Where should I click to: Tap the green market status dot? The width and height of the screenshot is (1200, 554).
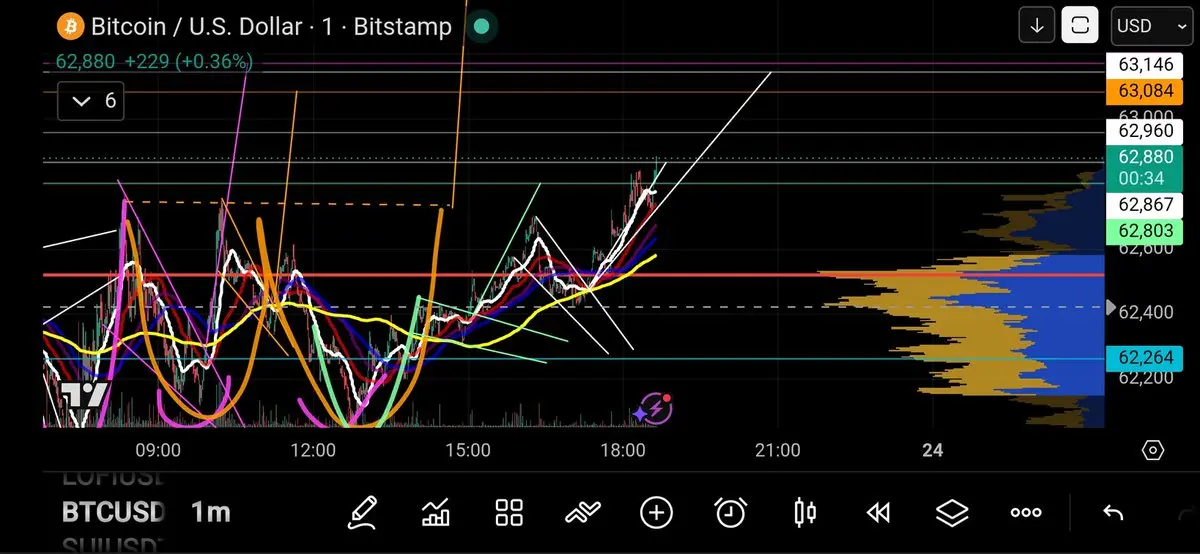tap(481, 26)
